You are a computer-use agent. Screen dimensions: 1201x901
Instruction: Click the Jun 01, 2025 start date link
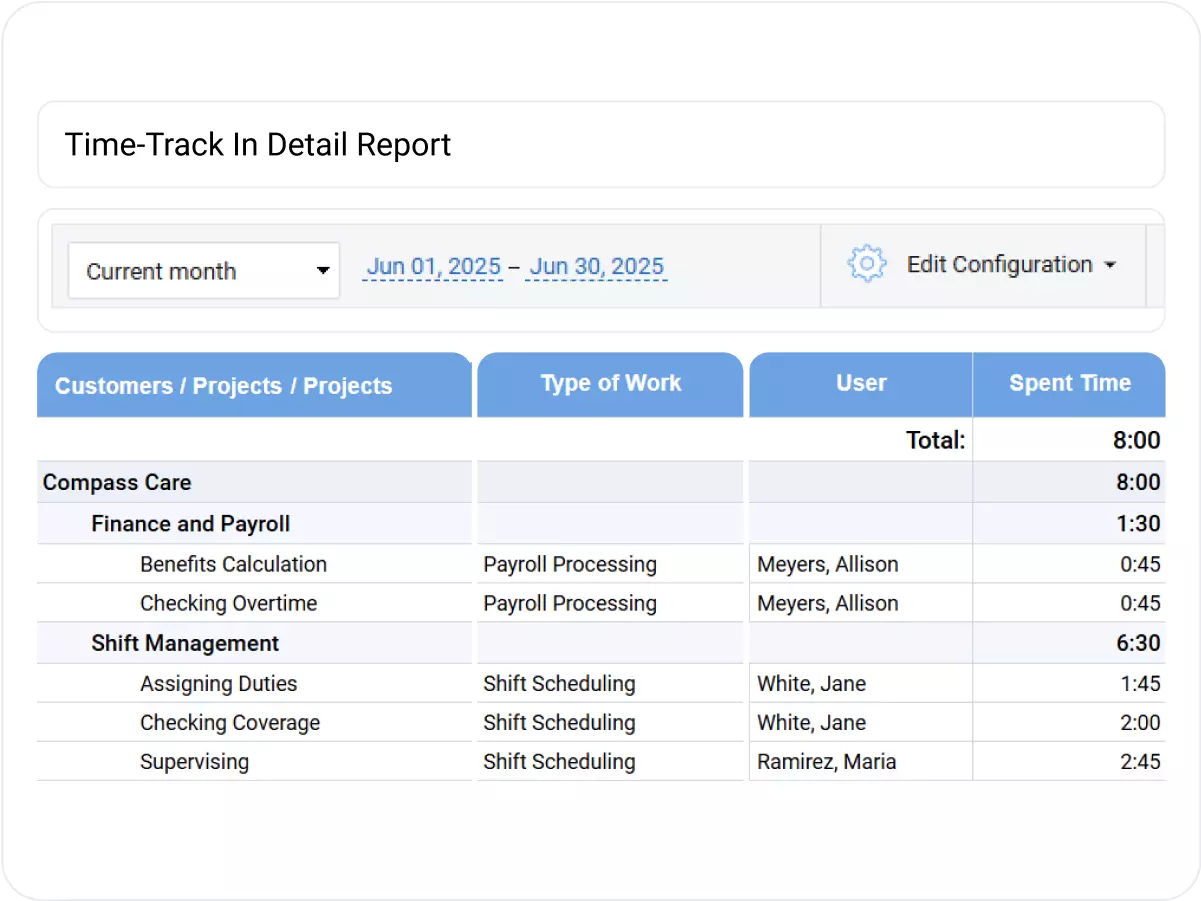(x=432, y=266)
